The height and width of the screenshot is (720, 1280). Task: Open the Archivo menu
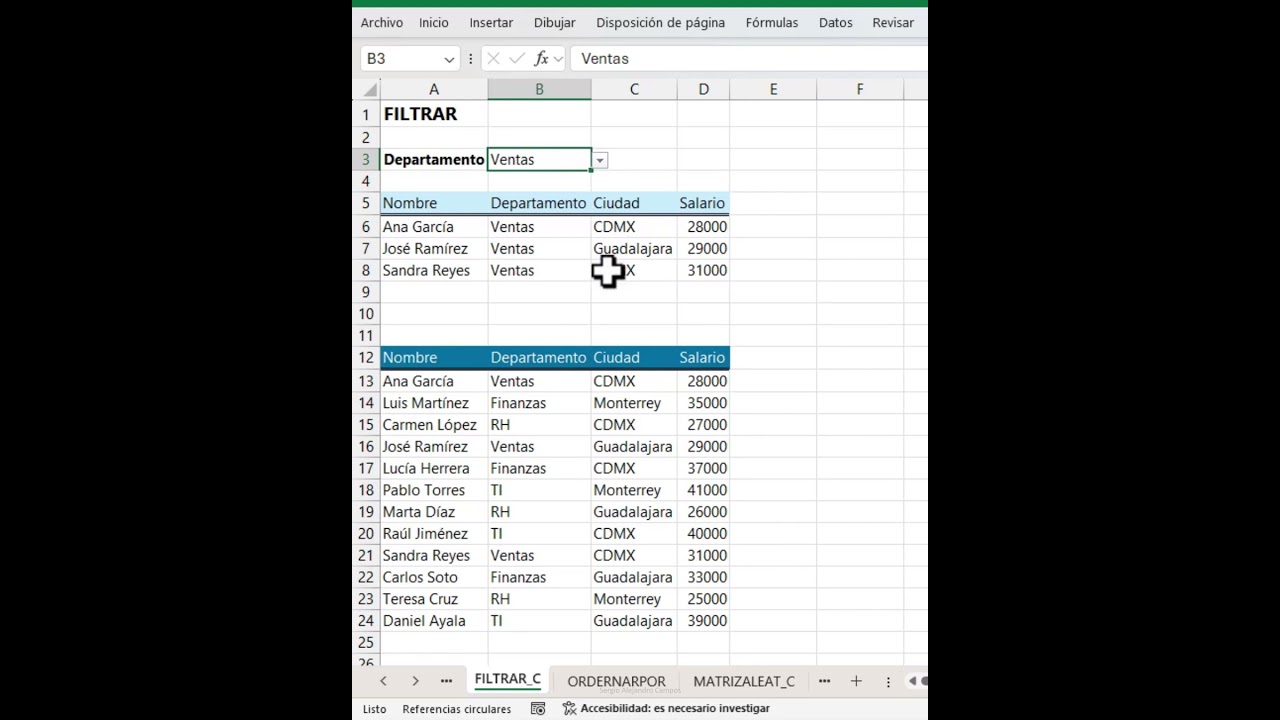(382, 22)
